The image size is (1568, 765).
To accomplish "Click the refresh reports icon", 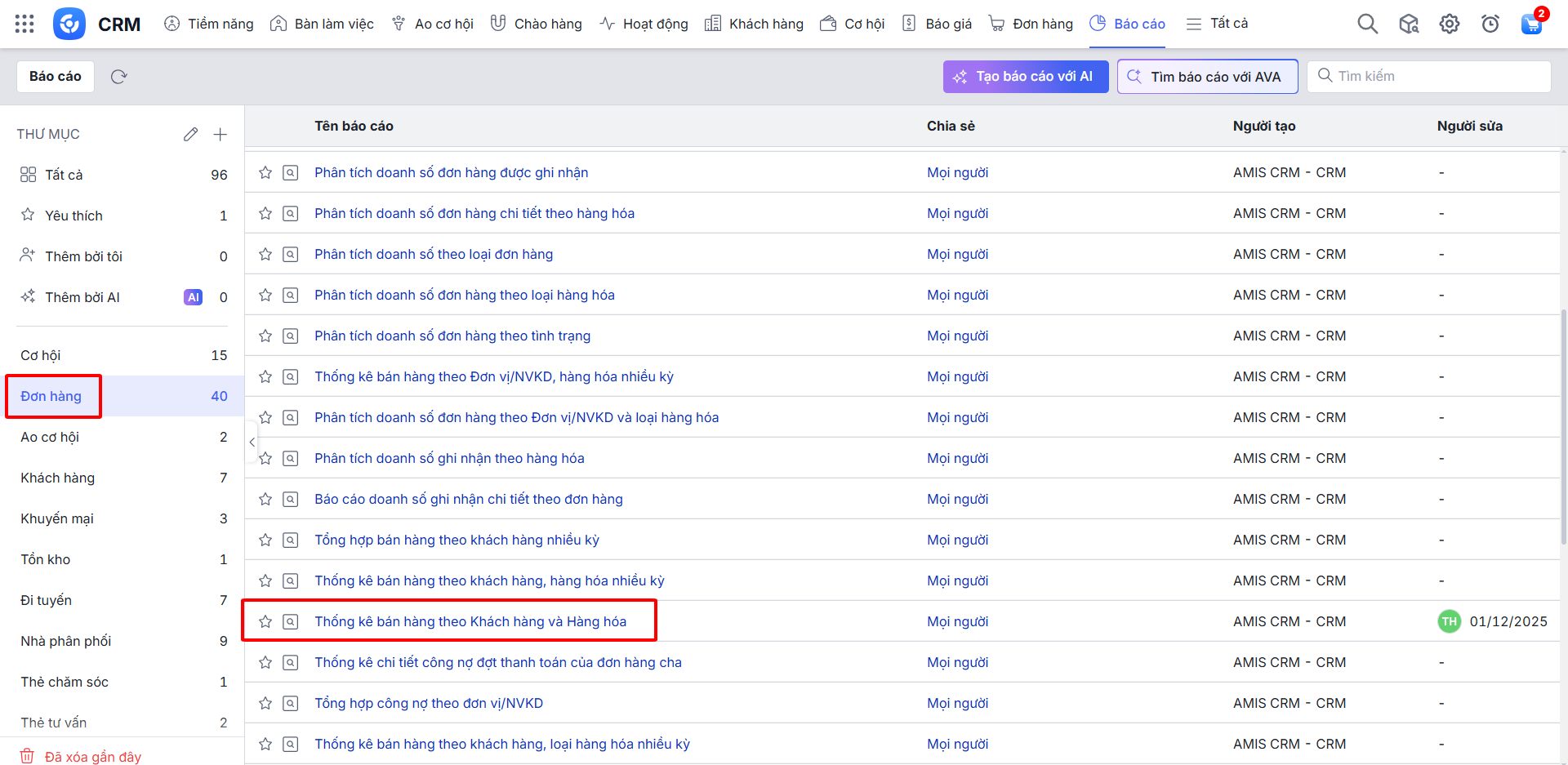I will click(x=119, y=77).
